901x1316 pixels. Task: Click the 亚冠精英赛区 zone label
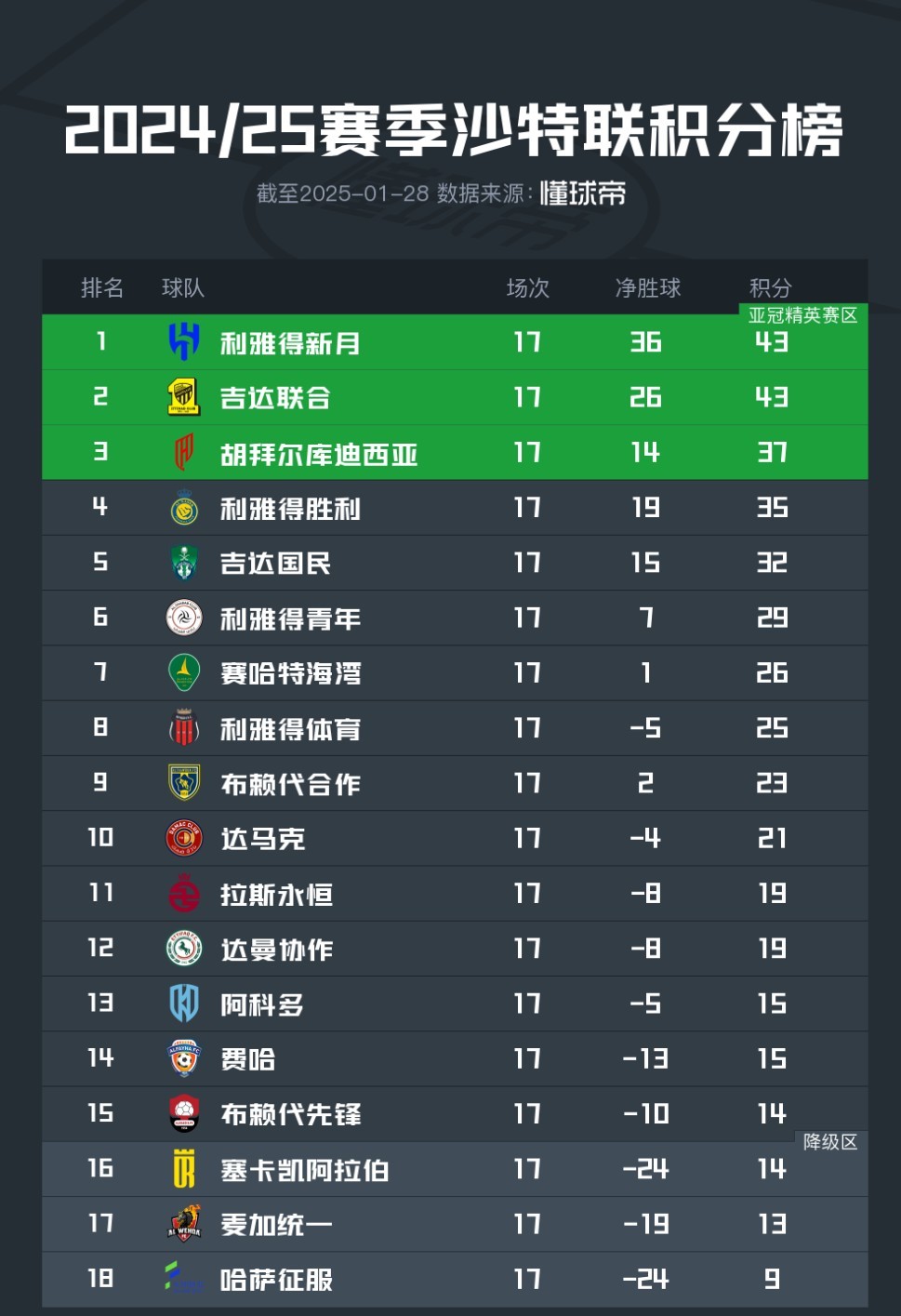[802, 316]
